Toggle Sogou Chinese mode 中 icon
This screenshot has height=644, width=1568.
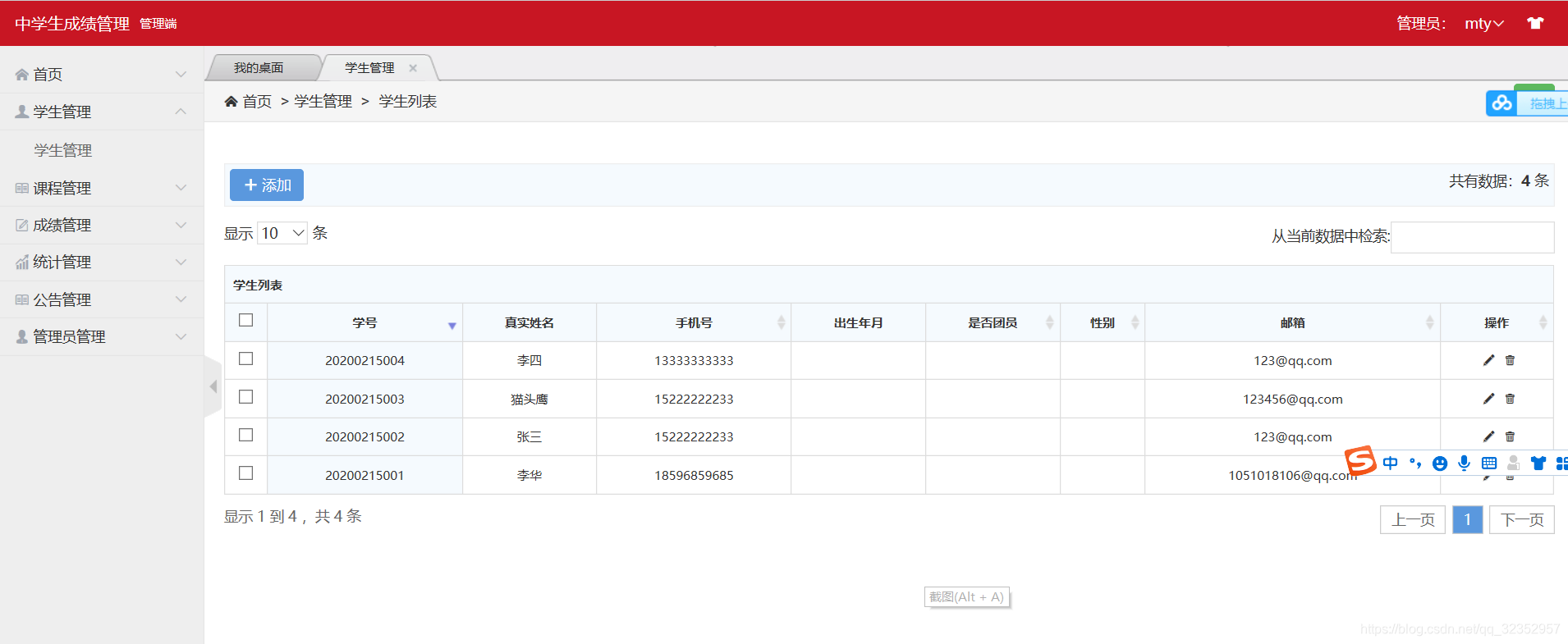coord(1390,463)
